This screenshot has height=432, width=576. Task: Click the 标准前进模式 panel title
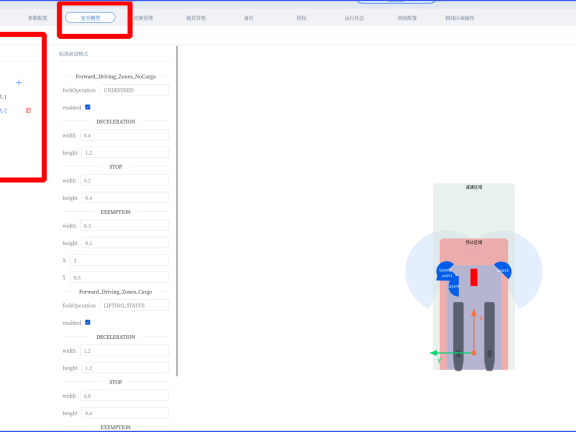tap(73, 54)
